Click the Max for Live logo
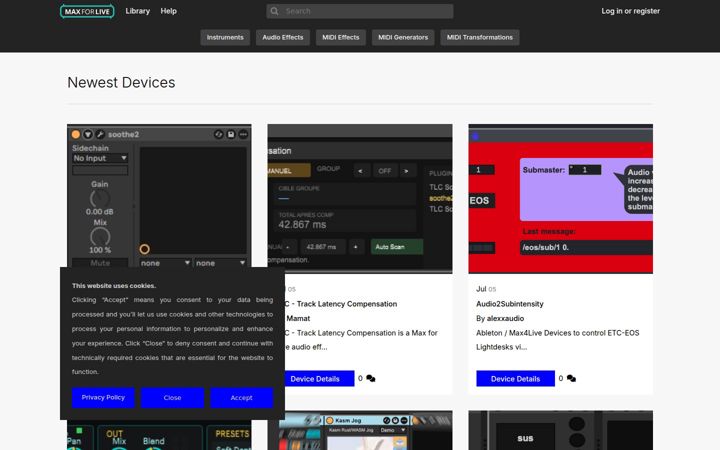The height and width of the screenshot is (450, 720). (x=87, y=11)
